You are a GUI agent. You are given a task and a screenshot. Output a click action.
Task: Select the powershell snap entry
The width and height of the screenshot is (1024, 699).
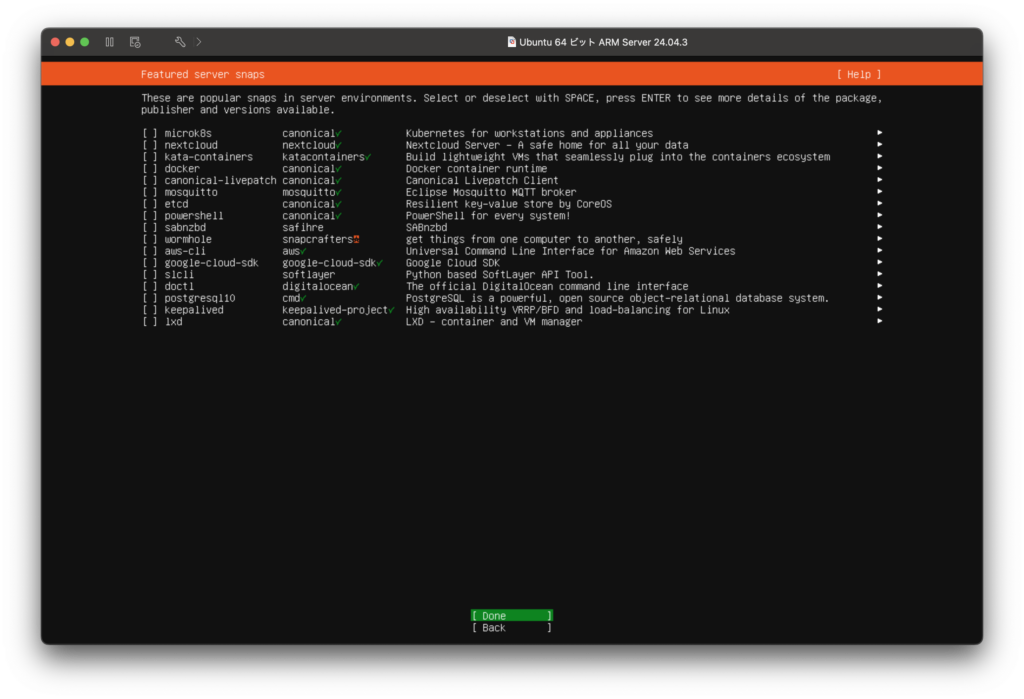[194, 216]
